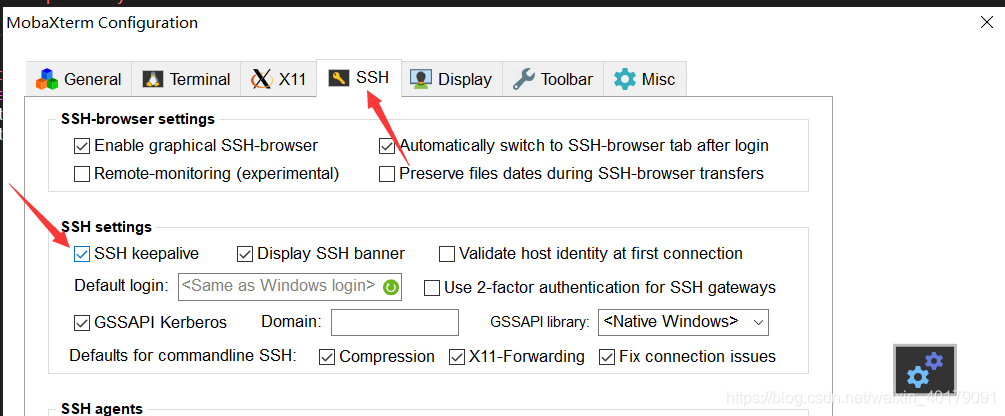The image size is (1005, 416).
Task: Toggle X11-Forwarding checkbox
Action: point(457,357)
